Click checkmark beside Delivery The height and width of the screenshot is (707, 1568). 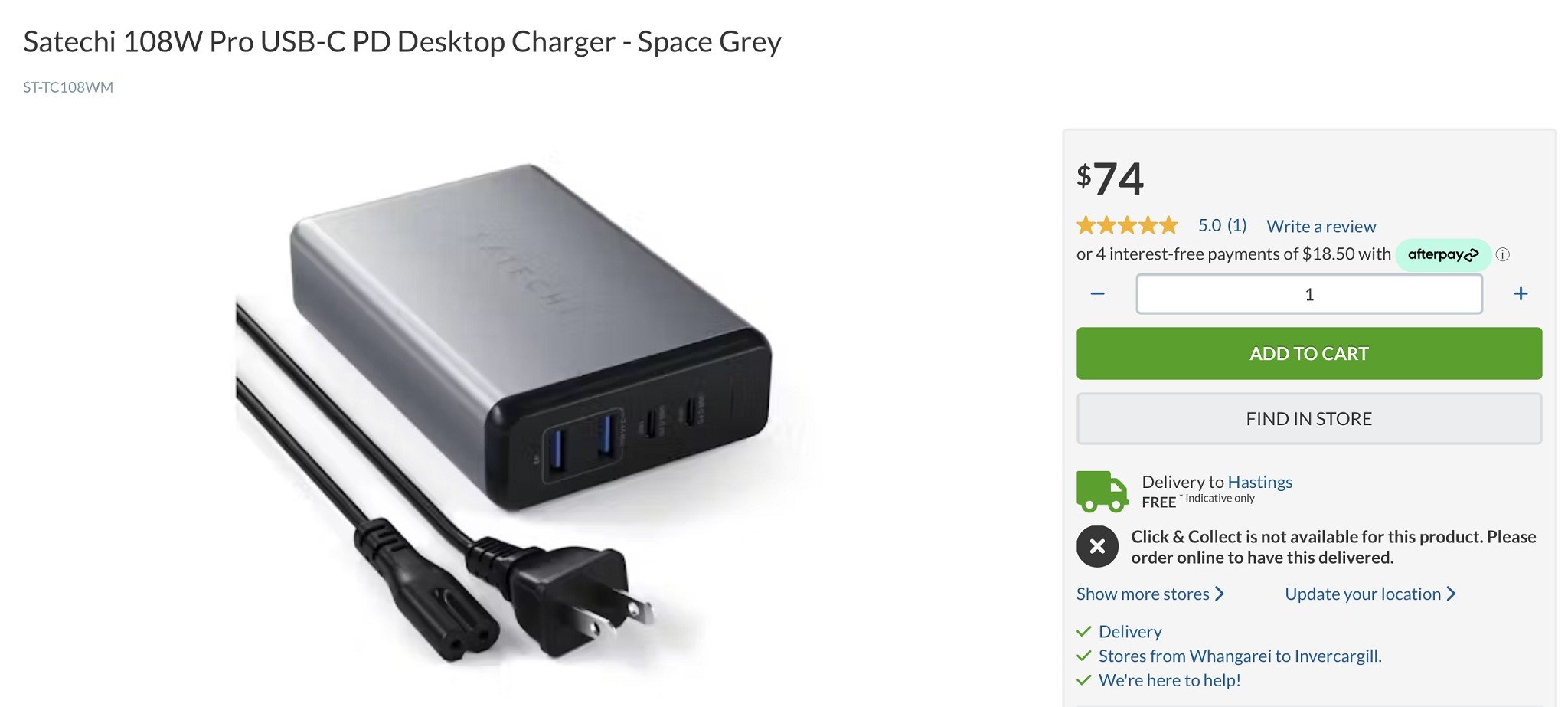click(1083, 632)
